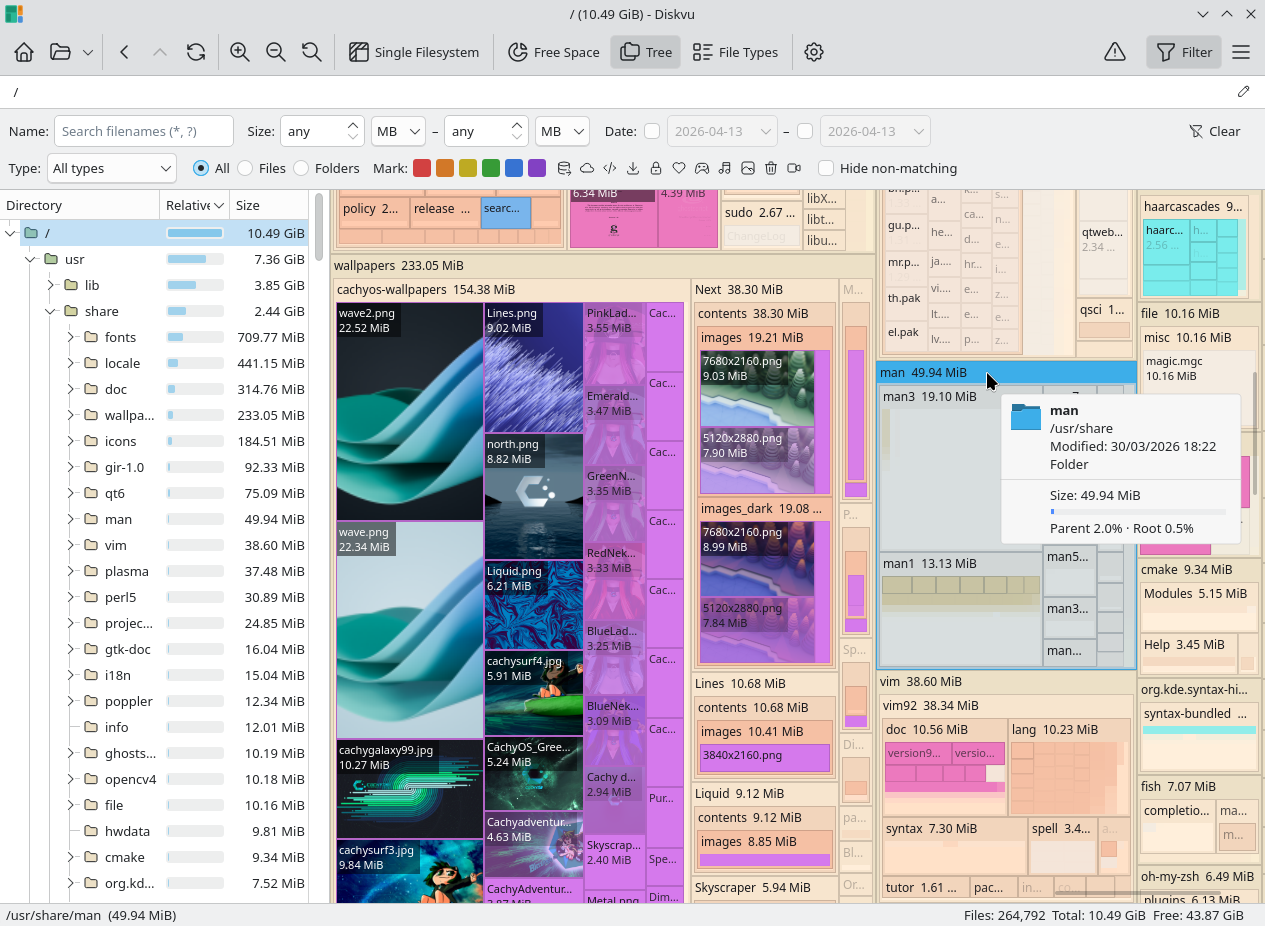Select the Folders radio button
Image resolution: width=1265 pixels, height=926 pixels.
tap(301, 168)
